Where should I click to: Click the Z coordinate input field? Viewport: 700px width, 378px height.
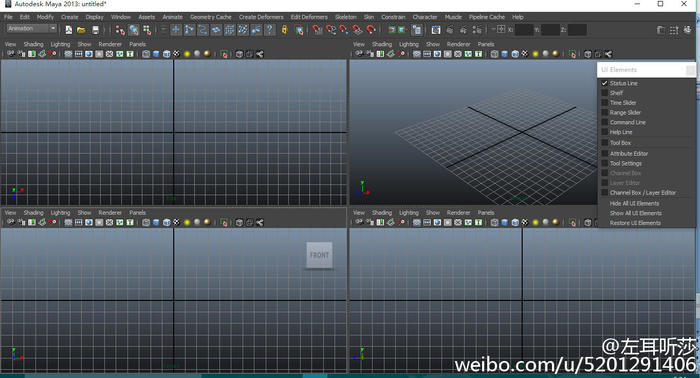[x=577, y=30]
